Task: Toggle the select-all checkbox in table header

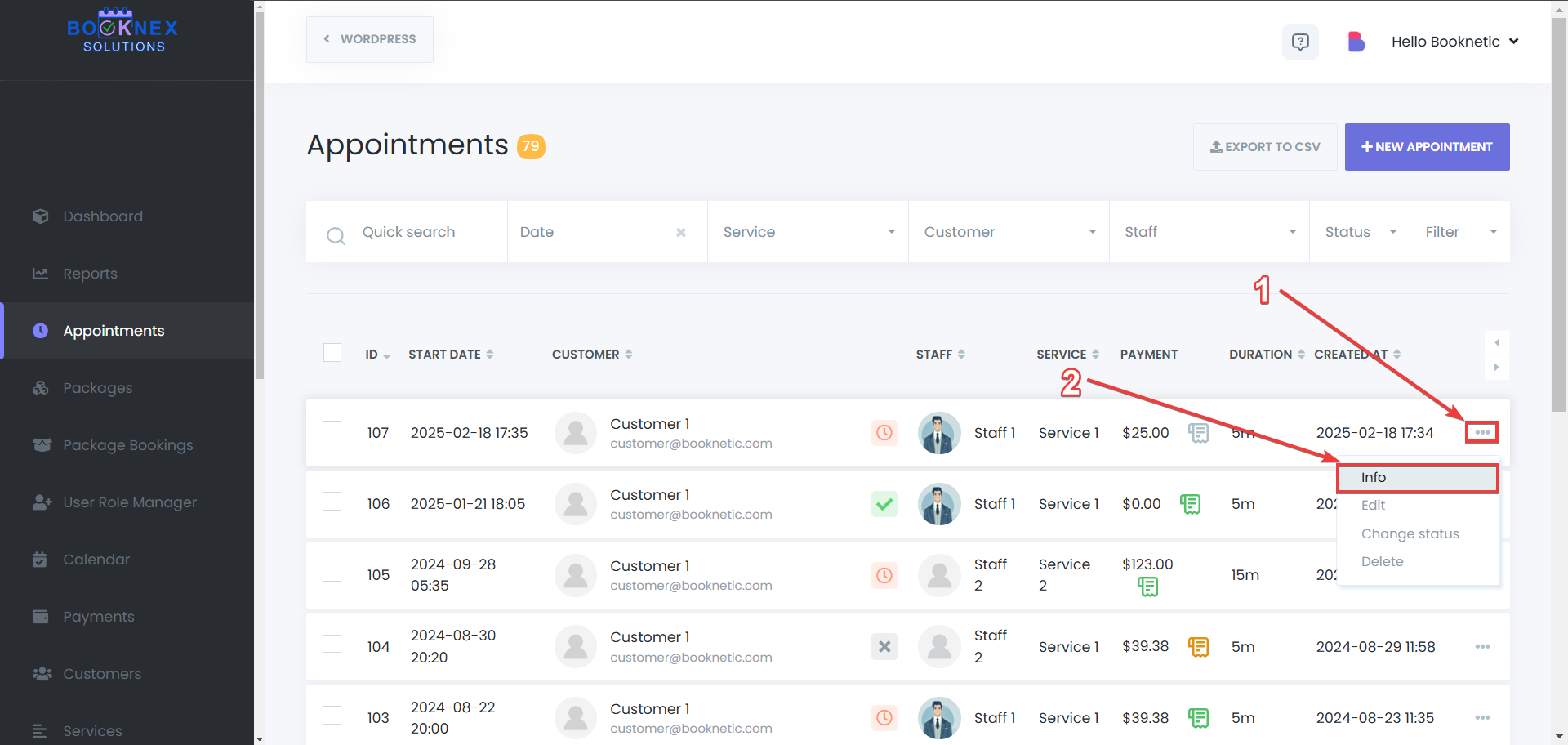Action: point(332,353)
